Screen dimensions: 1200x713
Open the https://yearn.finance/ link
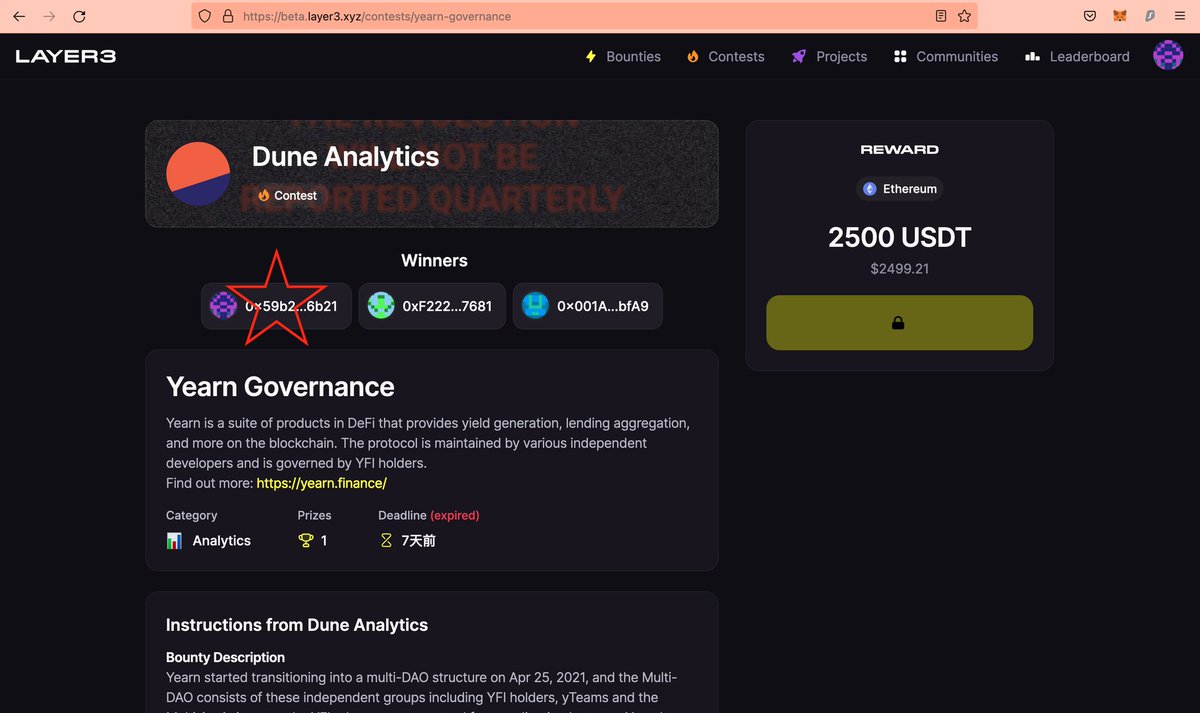click(321, 483)
